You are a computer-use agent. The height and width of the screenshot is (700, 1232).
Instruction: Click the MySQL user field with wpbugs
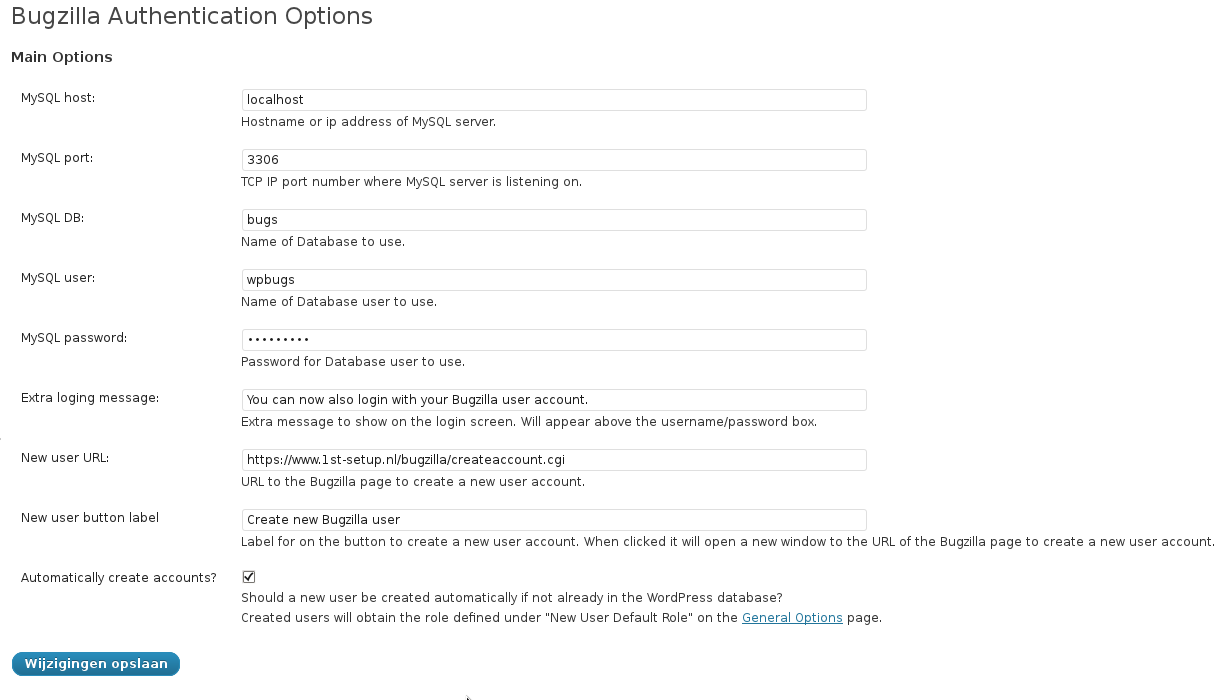click(554, 280)
